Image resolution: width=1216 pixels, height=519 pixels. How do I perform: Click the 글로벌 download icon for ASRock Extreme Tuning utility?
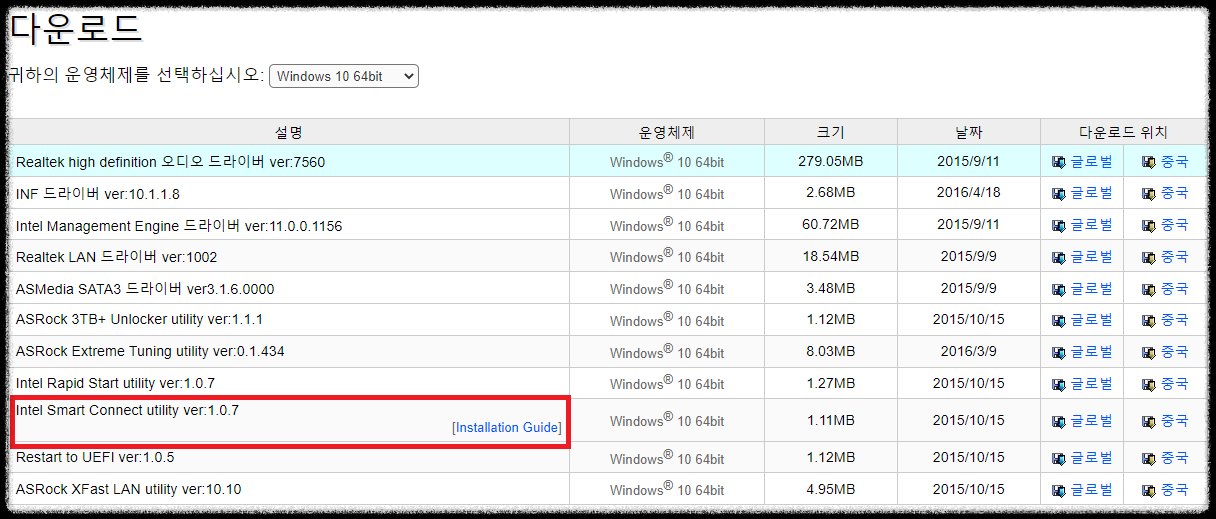pos(1059,352)
